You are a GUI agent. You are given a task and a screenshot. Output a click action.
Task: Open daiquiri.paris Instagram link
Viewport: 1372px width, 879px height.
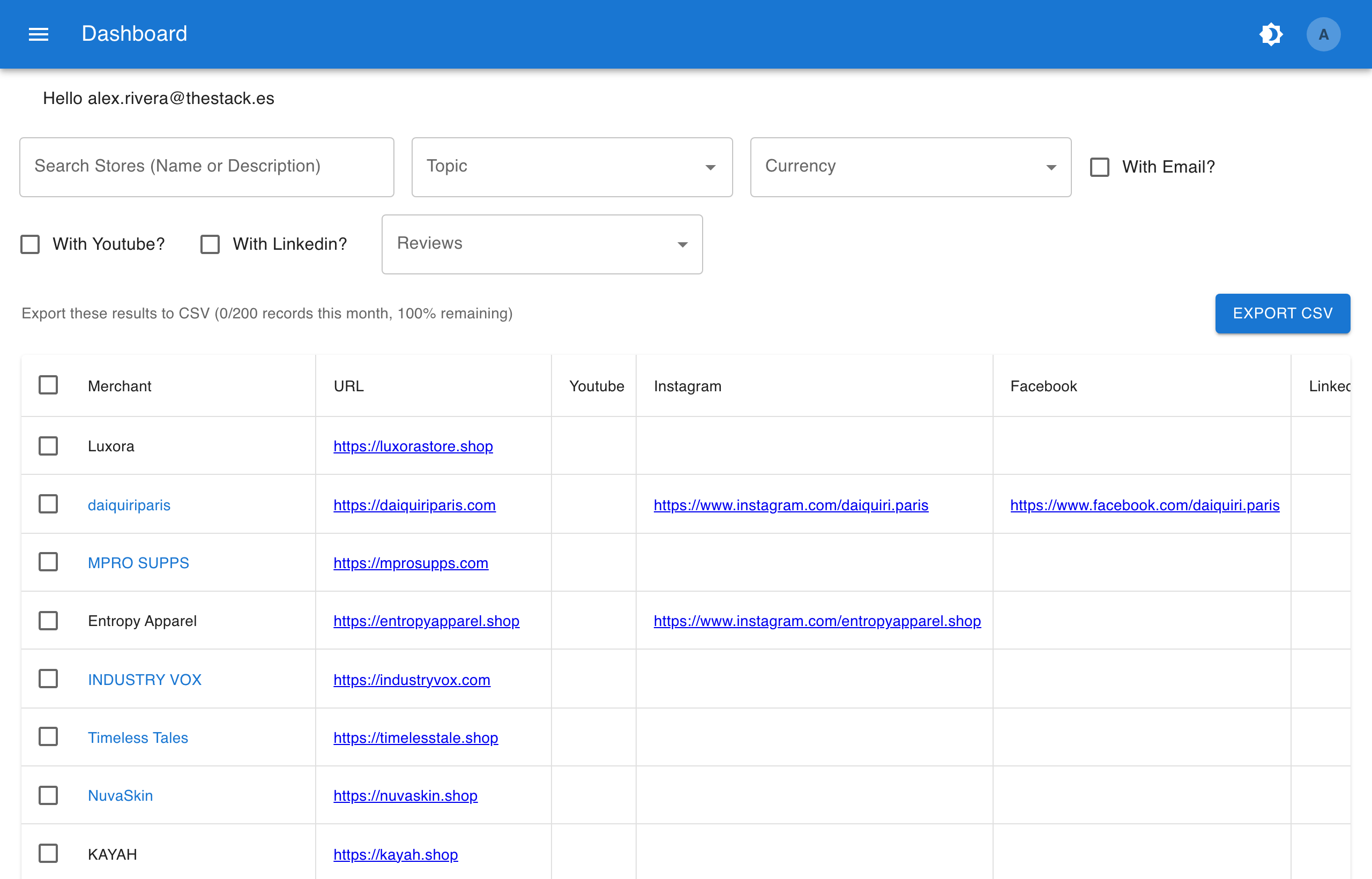791,505
